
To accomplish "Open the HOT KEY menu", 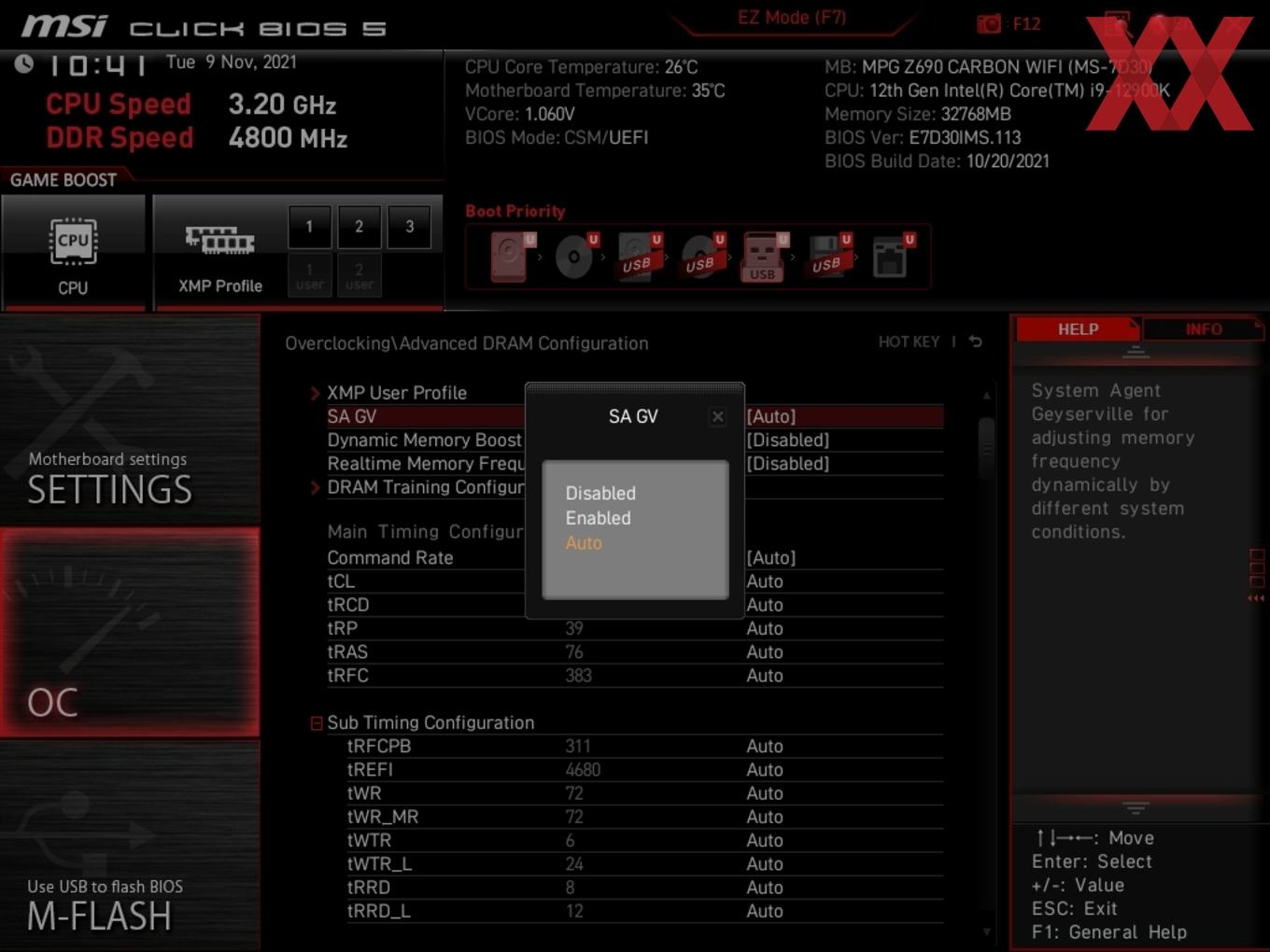I will [909, 342].
